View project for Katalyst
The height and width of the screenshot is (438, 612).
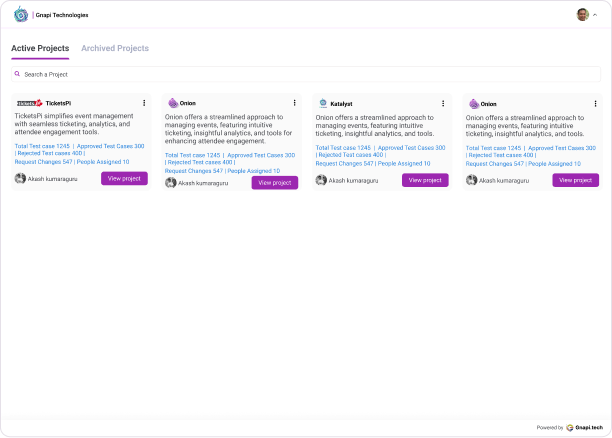[x=425, y=180]
